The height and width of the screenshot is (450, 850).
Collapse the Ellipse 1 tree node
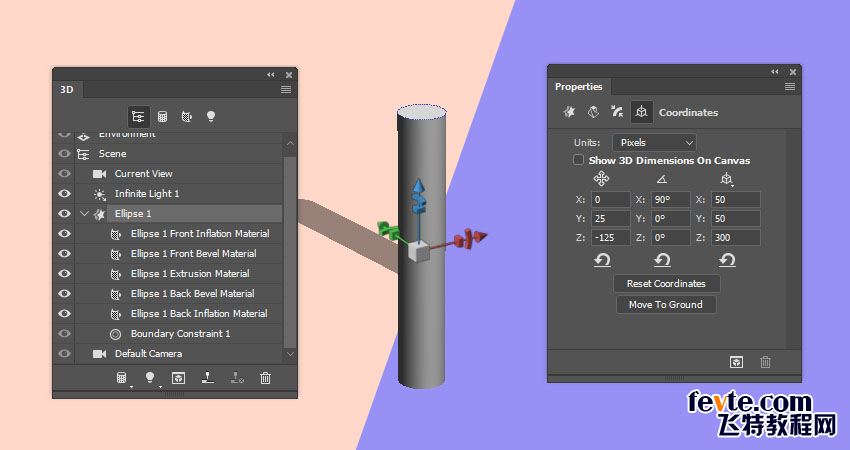pyautogui.click(x=84, y=214)
